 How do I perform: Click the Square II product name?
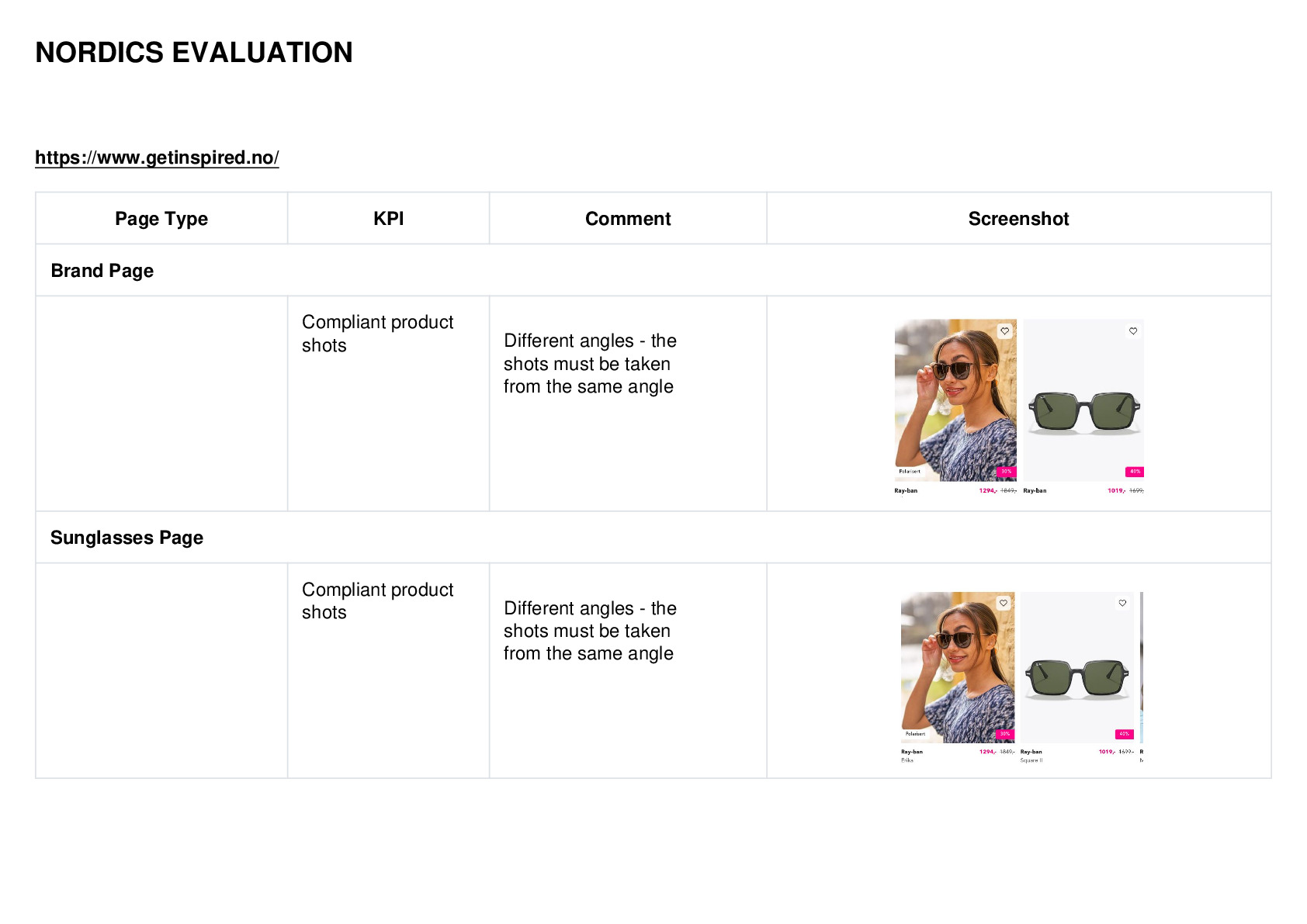coord(1031,760)
